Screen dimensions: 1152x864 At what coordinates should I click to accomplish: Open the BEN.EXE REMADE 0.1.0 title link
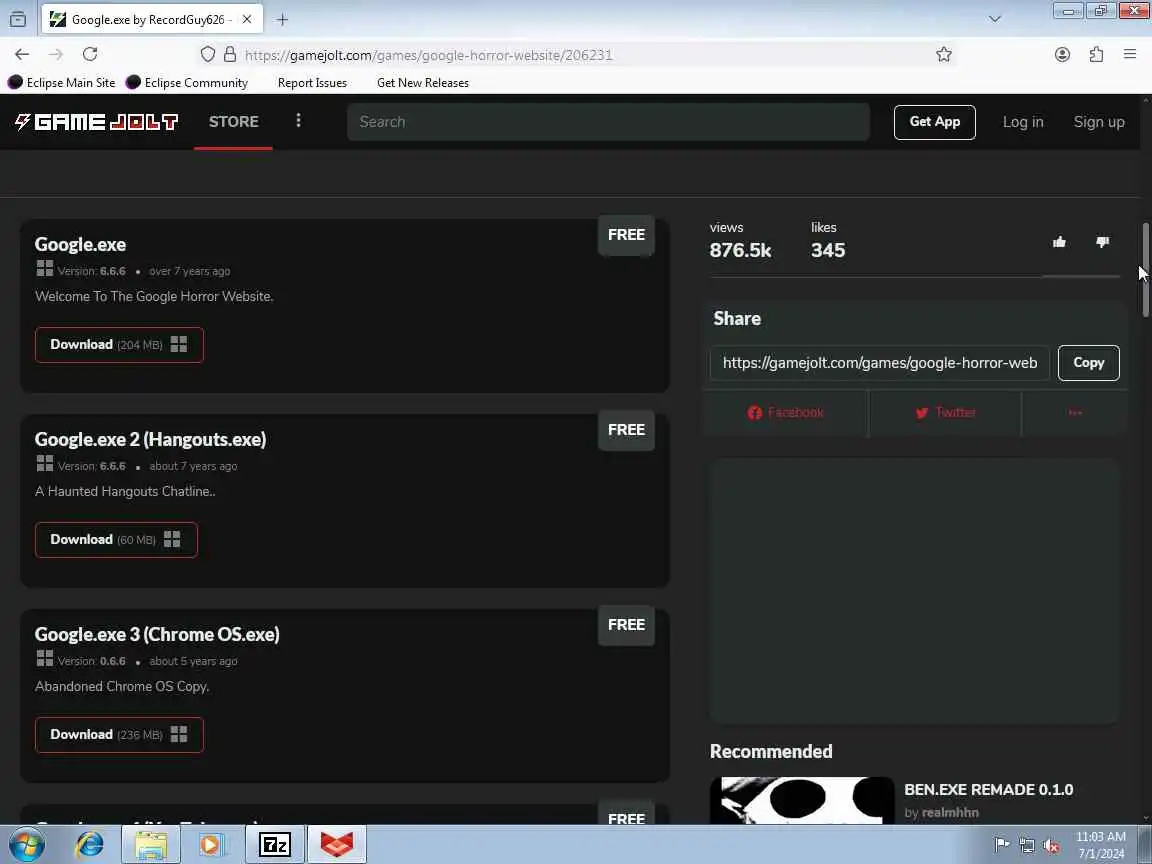pyautogui.click(x=988, y=790)
